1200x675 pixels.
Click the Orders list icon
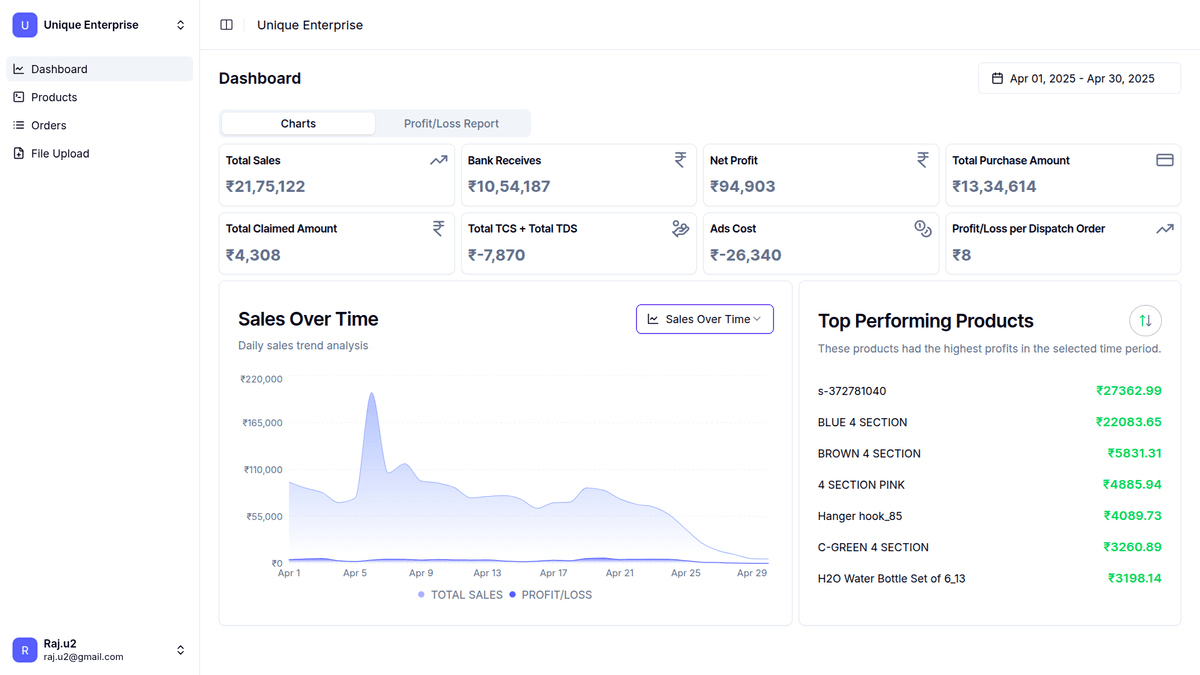pyautogui.click(x=20, y=124)
